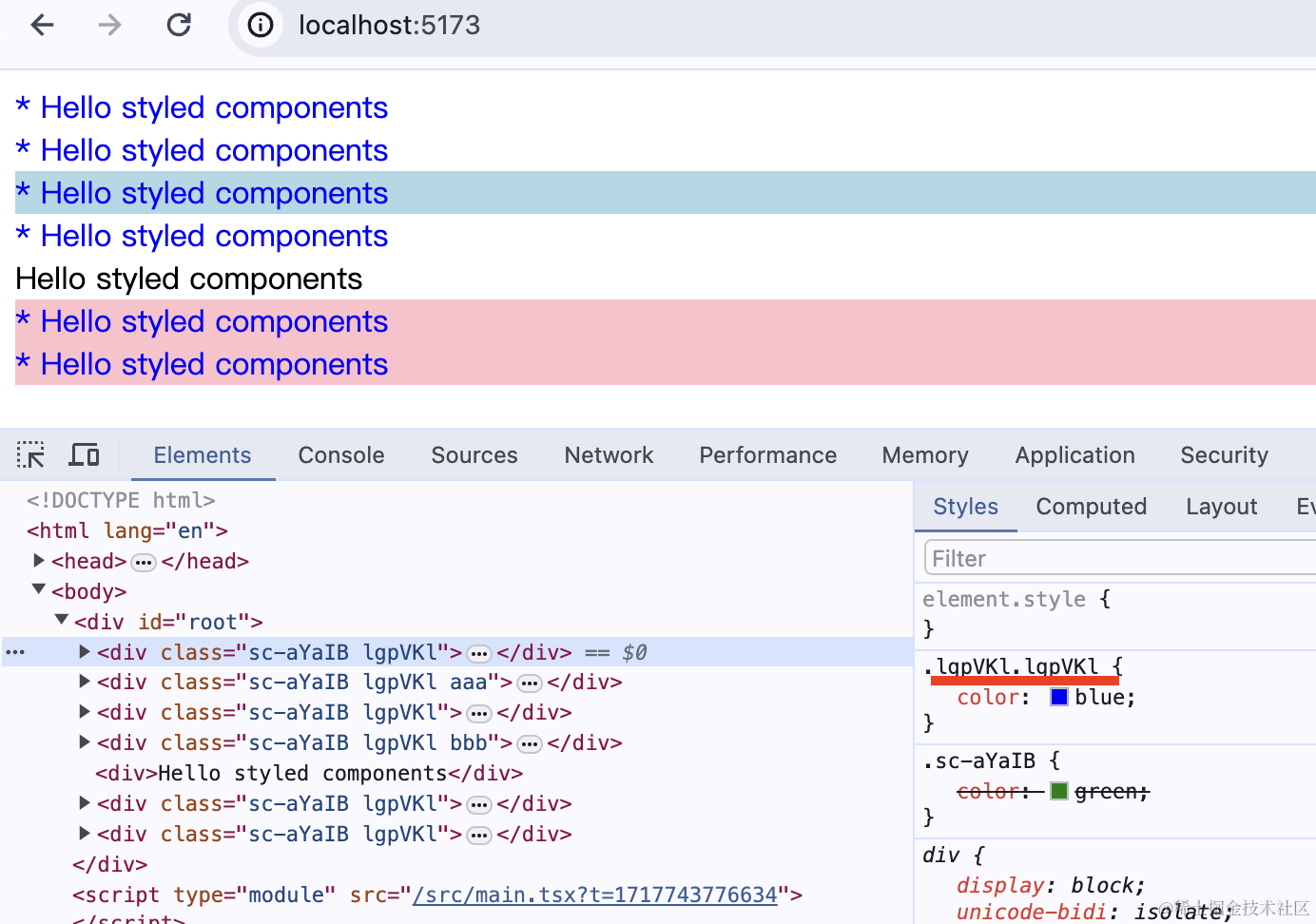Image resolution: width=1316 pixels, height=924 pixels.
Task: Select the <!DOCTYPE html> node
Action: click(x=121, y=500)
